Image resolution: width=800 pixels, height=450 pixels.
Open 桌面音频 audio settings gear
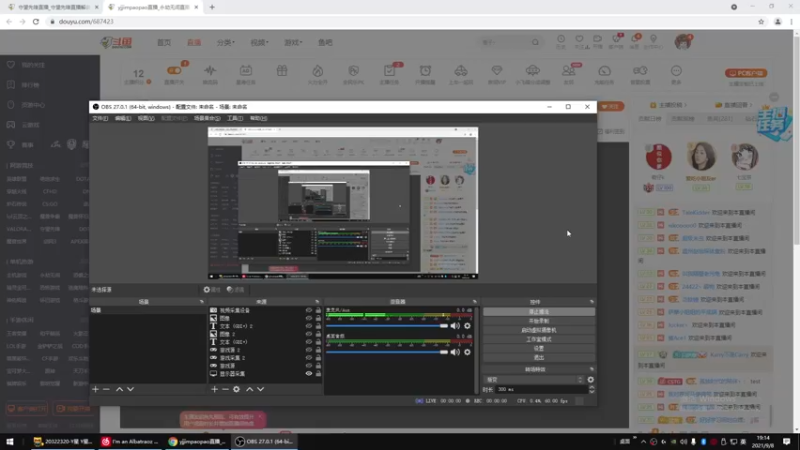467,352
